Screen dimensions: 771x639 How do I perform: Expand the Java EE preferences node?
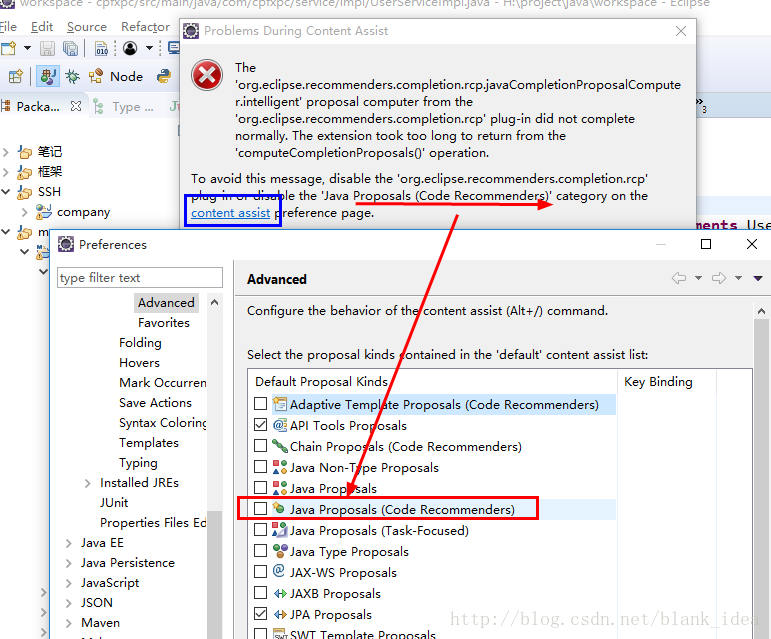pos(68,543)
